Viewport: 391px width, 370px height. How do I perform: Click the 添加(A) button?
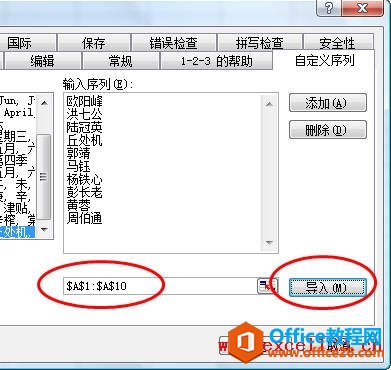point(328,103)
